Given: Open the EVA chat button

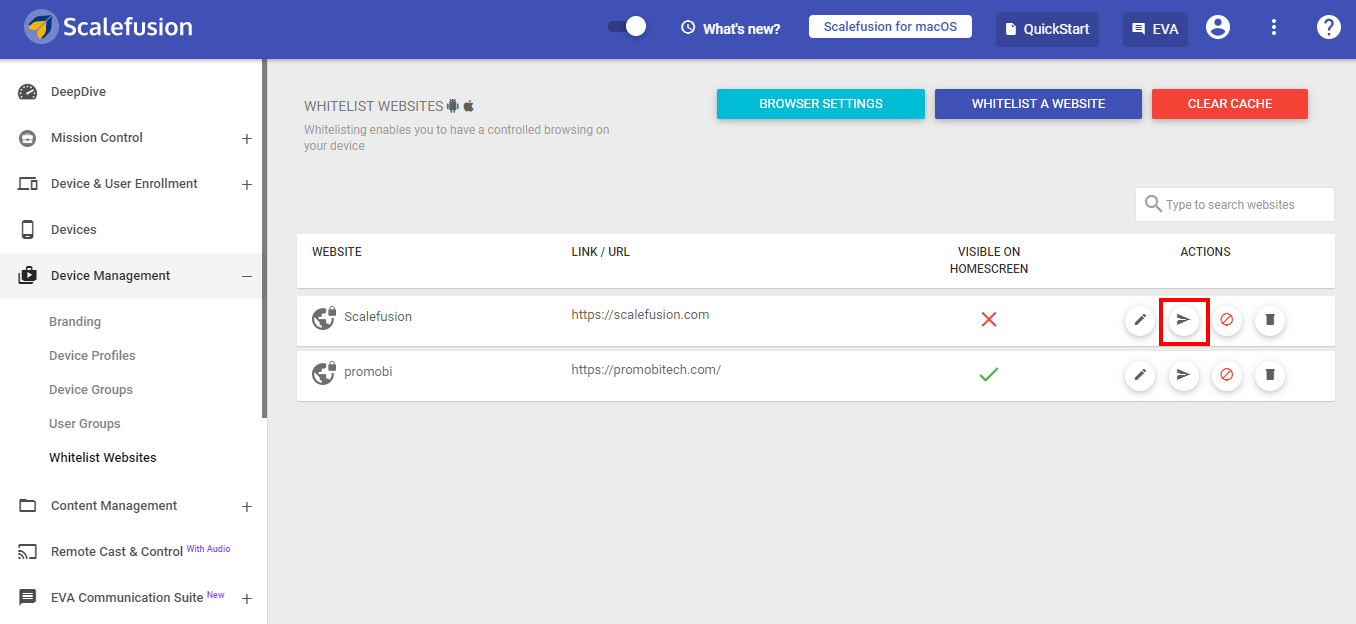Looking at the screenshot, I should tap(1155, 29).
